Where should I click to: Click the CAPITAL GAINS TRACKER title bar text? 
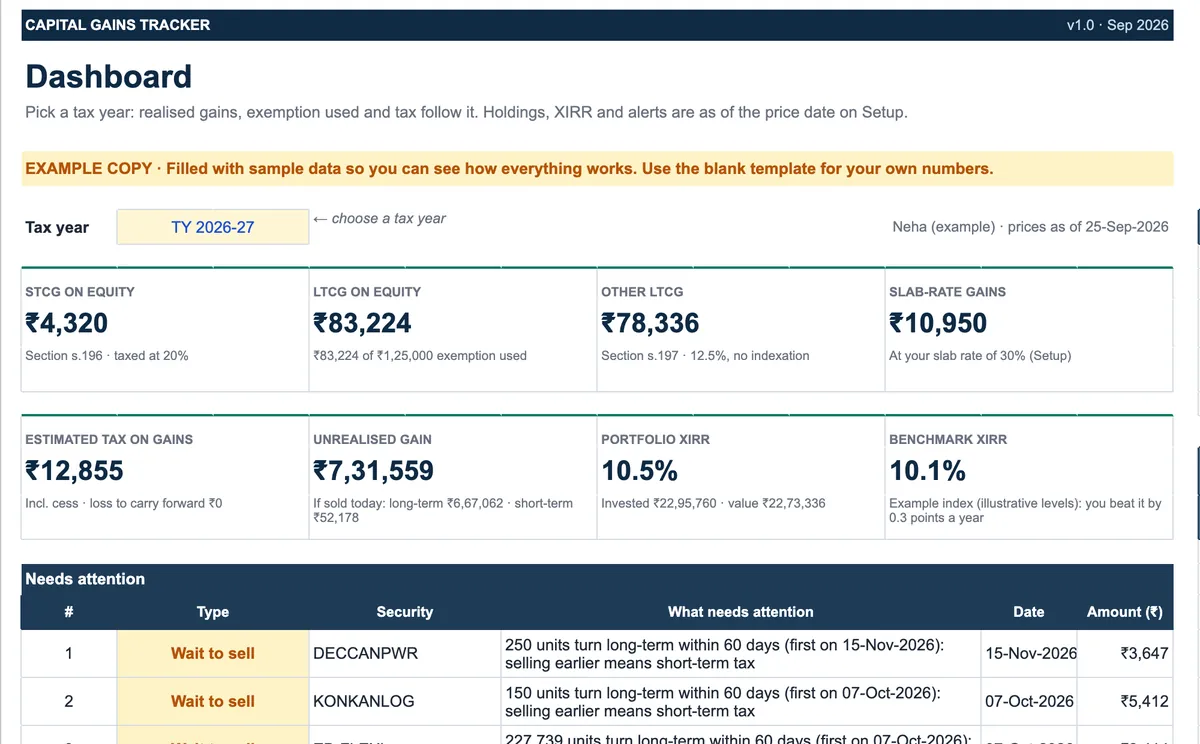[x=118, y=25]
